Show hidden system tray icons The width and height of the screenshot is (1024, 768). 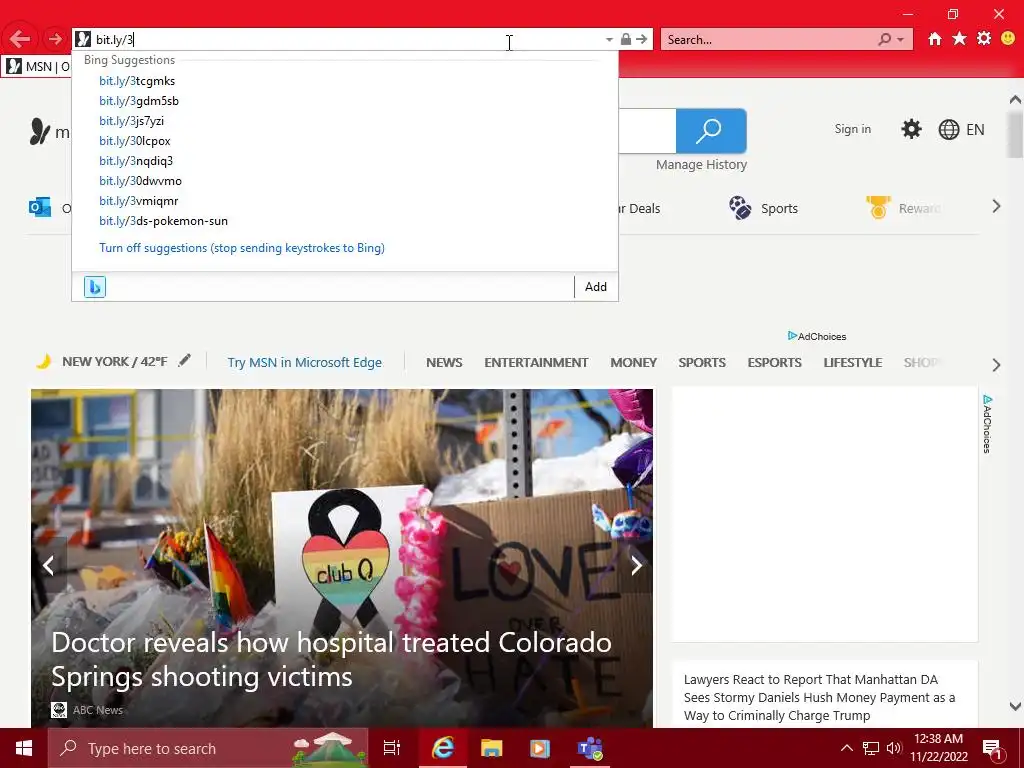pyautogui.click(x=846, y=748)
